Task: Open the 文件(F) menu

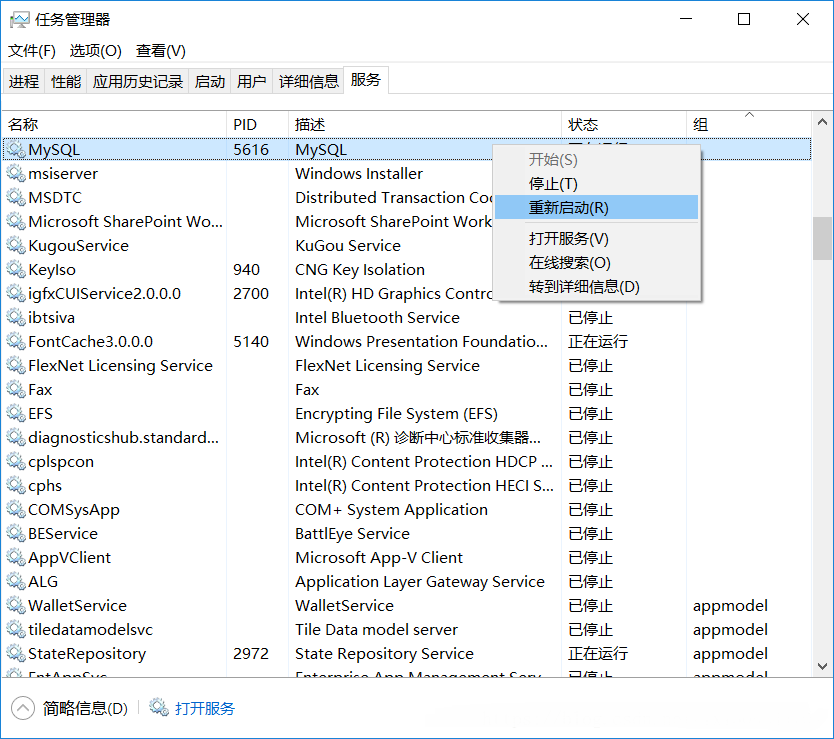Action: [32, 51]
